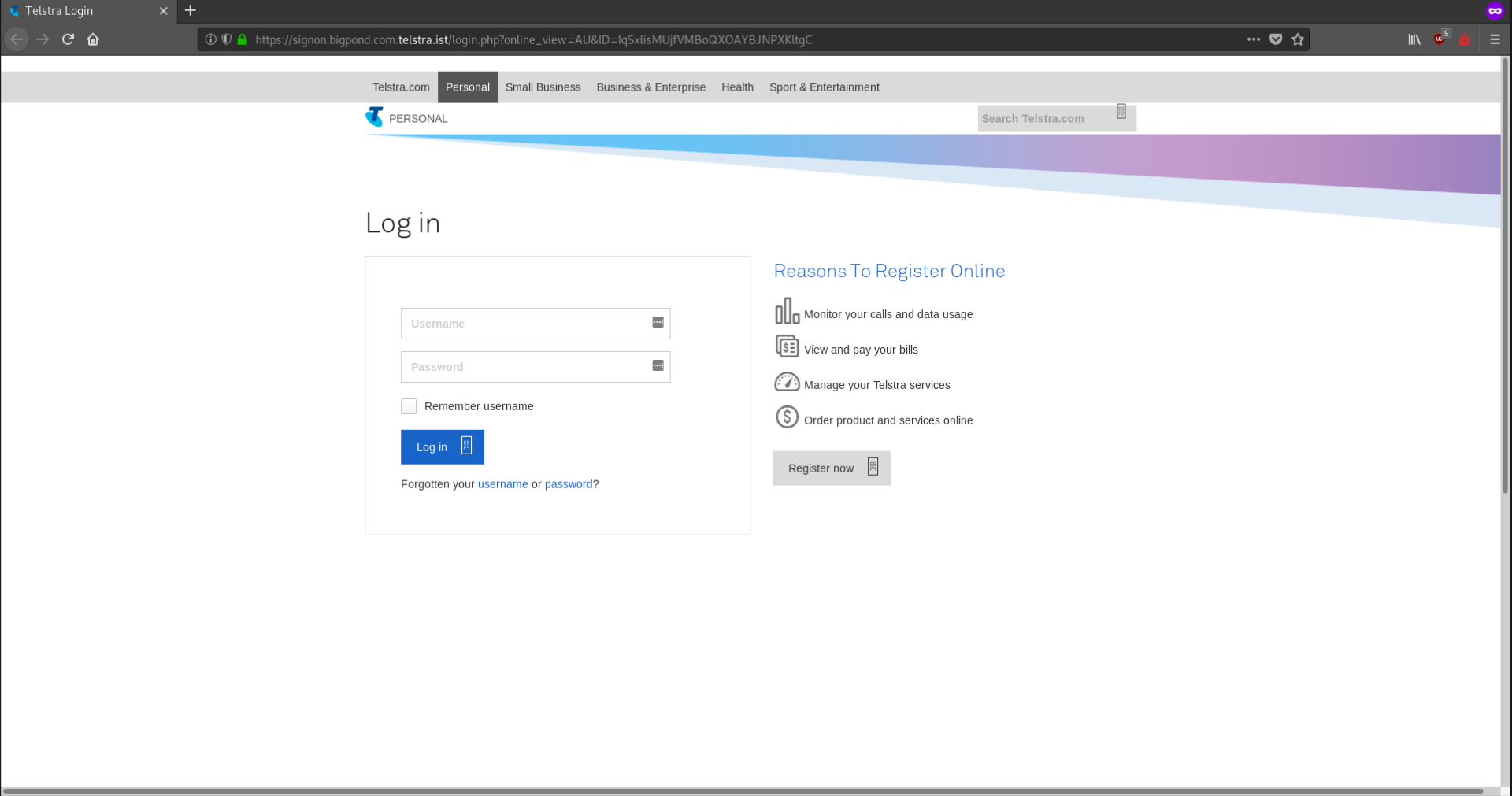Click 'Manage your Telstra services' text
Screen dimensions: 1512x796
877,385
